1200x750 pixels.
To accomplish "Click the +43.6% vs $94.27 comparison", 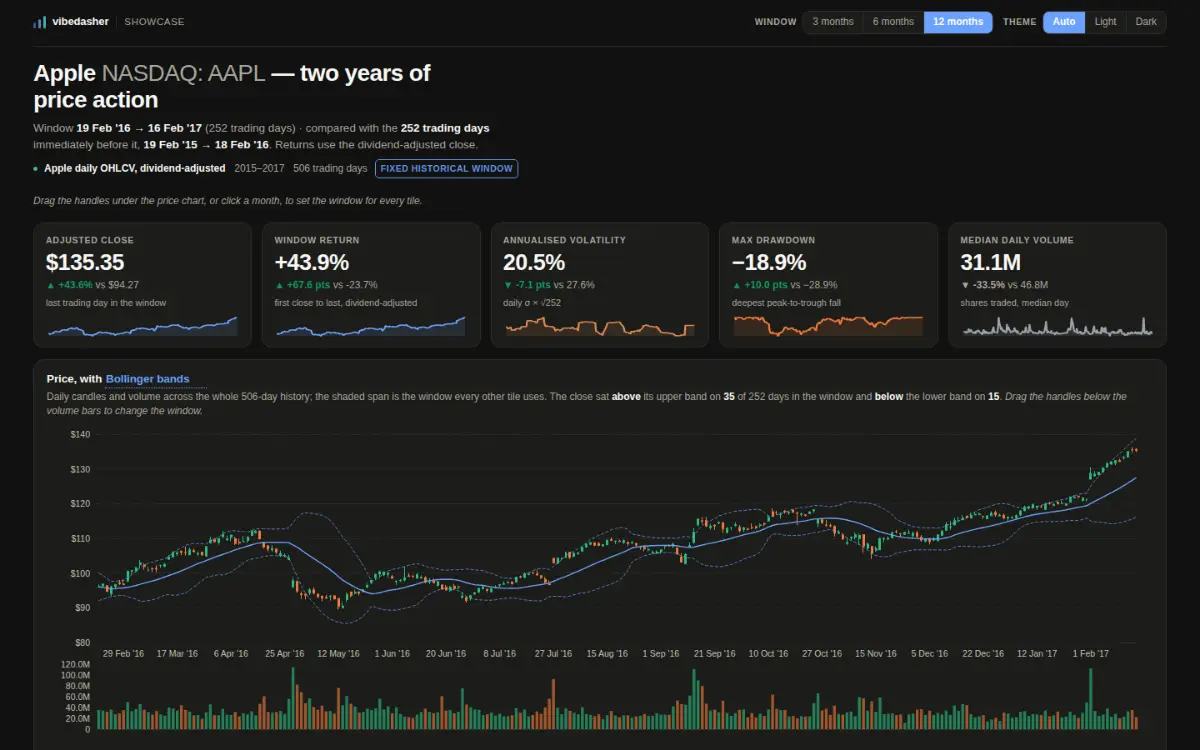I will coord(92,285).
